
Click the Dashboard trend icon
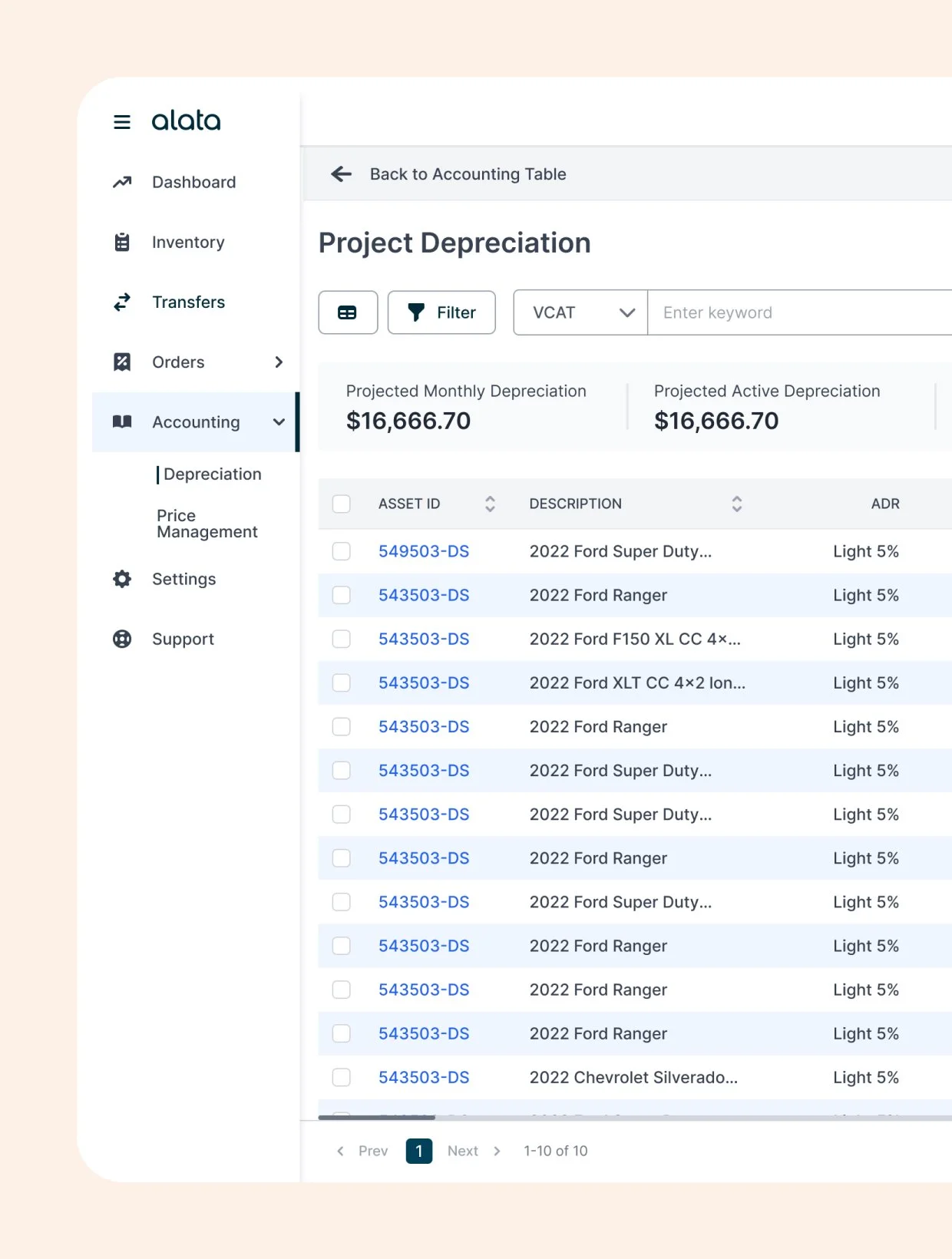(x=122, y=182)
